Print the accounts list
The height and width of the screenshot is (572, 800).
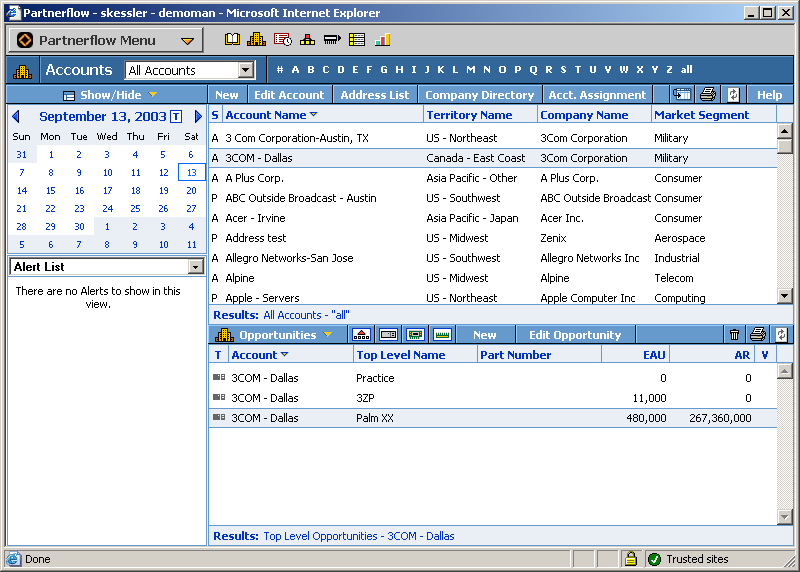tap(708, 94)
